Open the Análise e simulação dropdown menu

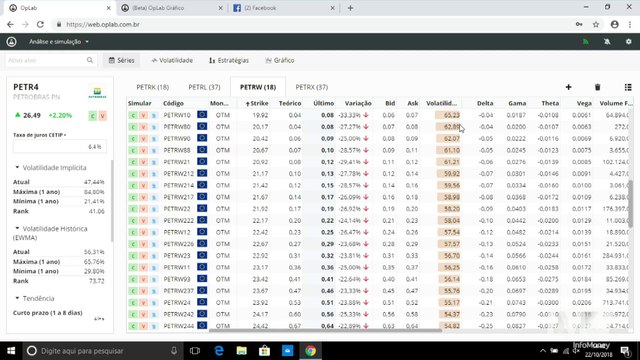(59, 42)
